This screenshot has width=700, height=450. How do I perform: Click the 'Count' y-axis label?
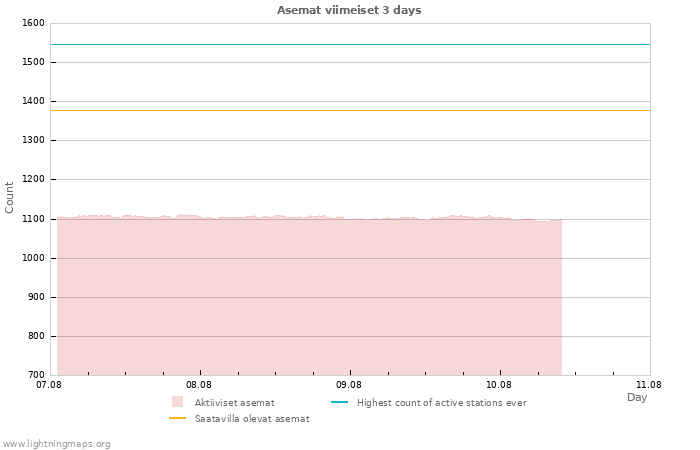[x=10, y=197]
